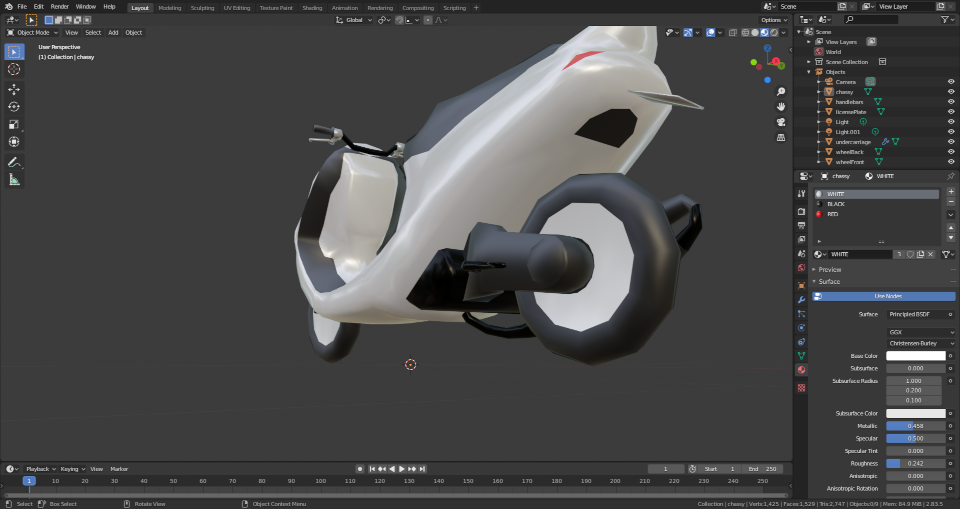Select the Cursor tool in the toolbar
960x509 pixels.
pyautogui.click(x=14, y=69)
